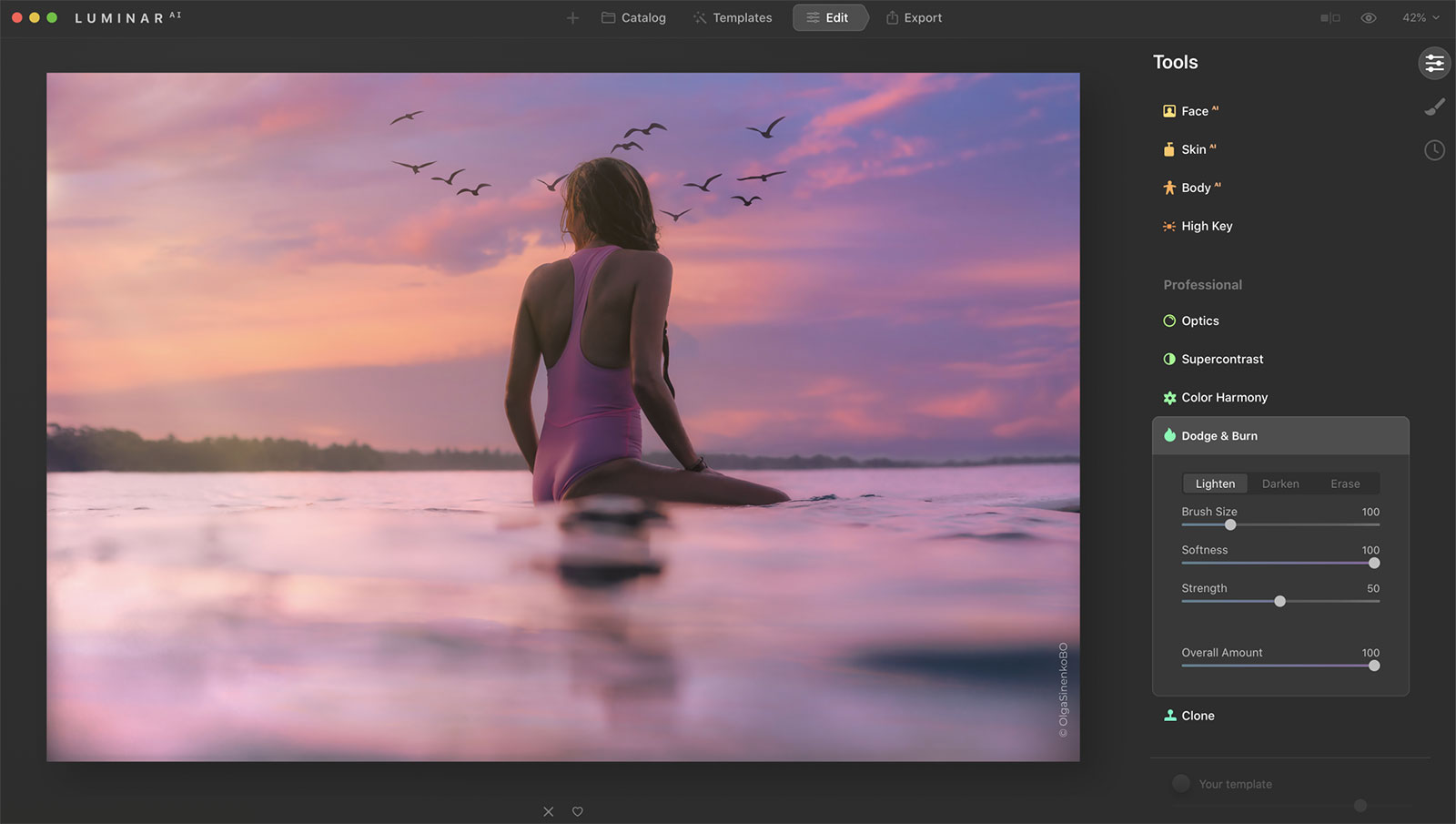Expand the Color Harmony tool
This screenshot has width=1456, height=824.
coord(1224,398)
